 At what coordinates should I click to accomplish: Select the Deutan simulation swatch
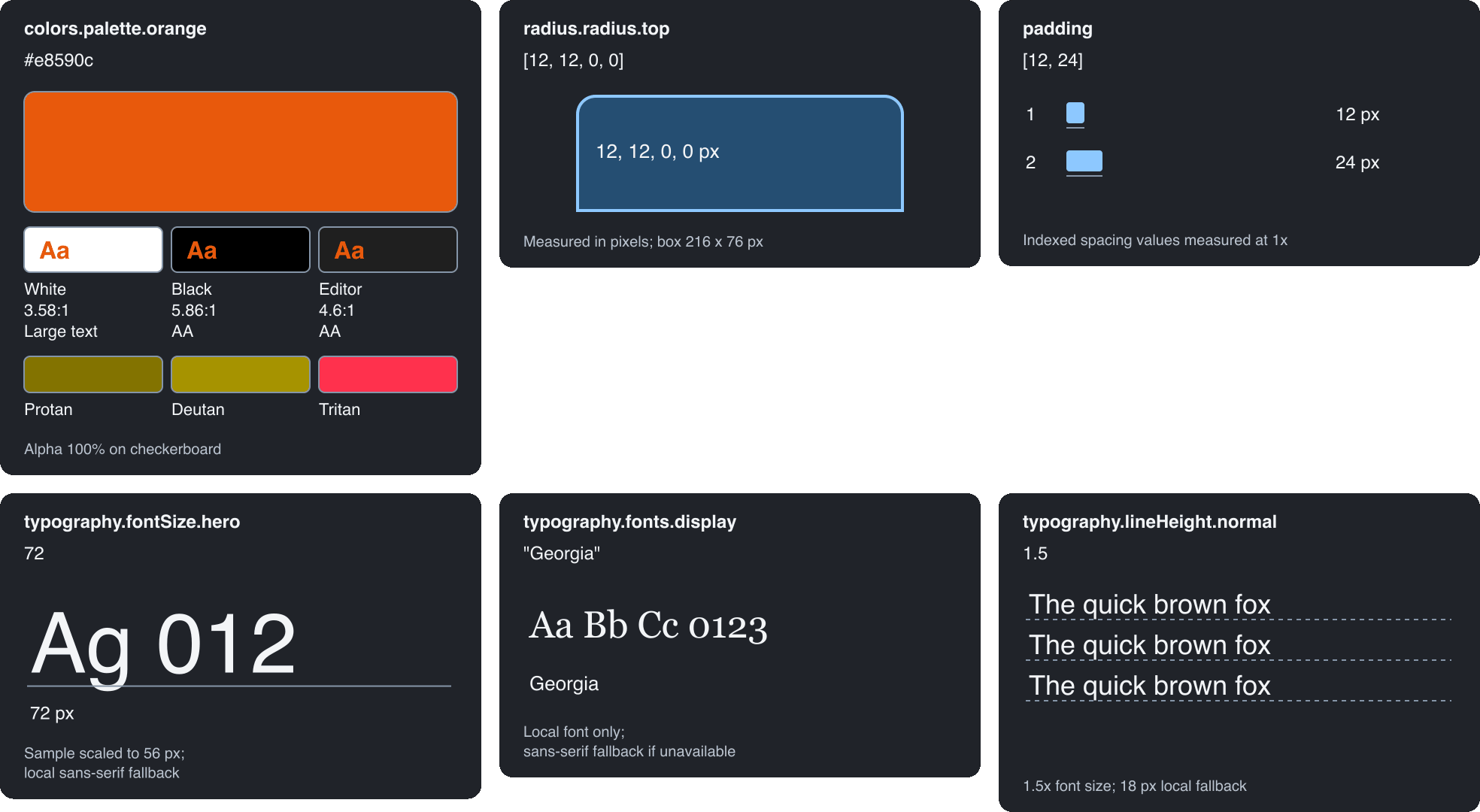click(x=241, y=374)
